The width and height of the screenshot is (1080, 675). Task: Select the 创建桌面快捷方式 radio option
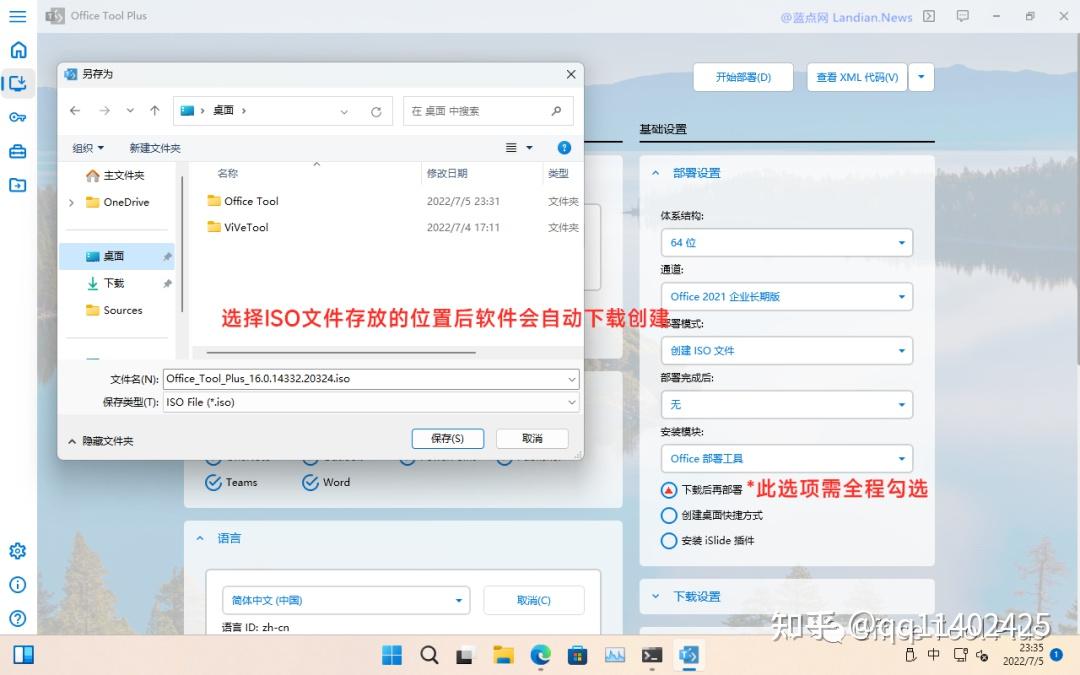[x=668, y=515]
